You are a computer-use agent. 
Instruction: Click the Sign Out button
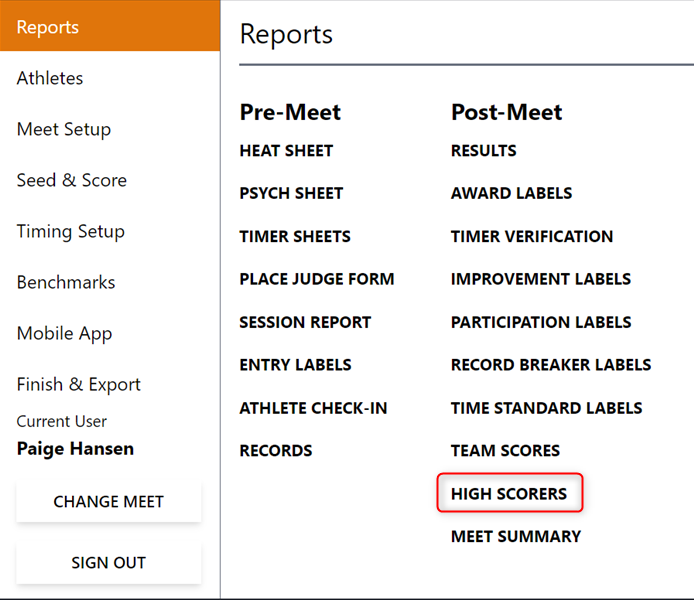point(108,563)
